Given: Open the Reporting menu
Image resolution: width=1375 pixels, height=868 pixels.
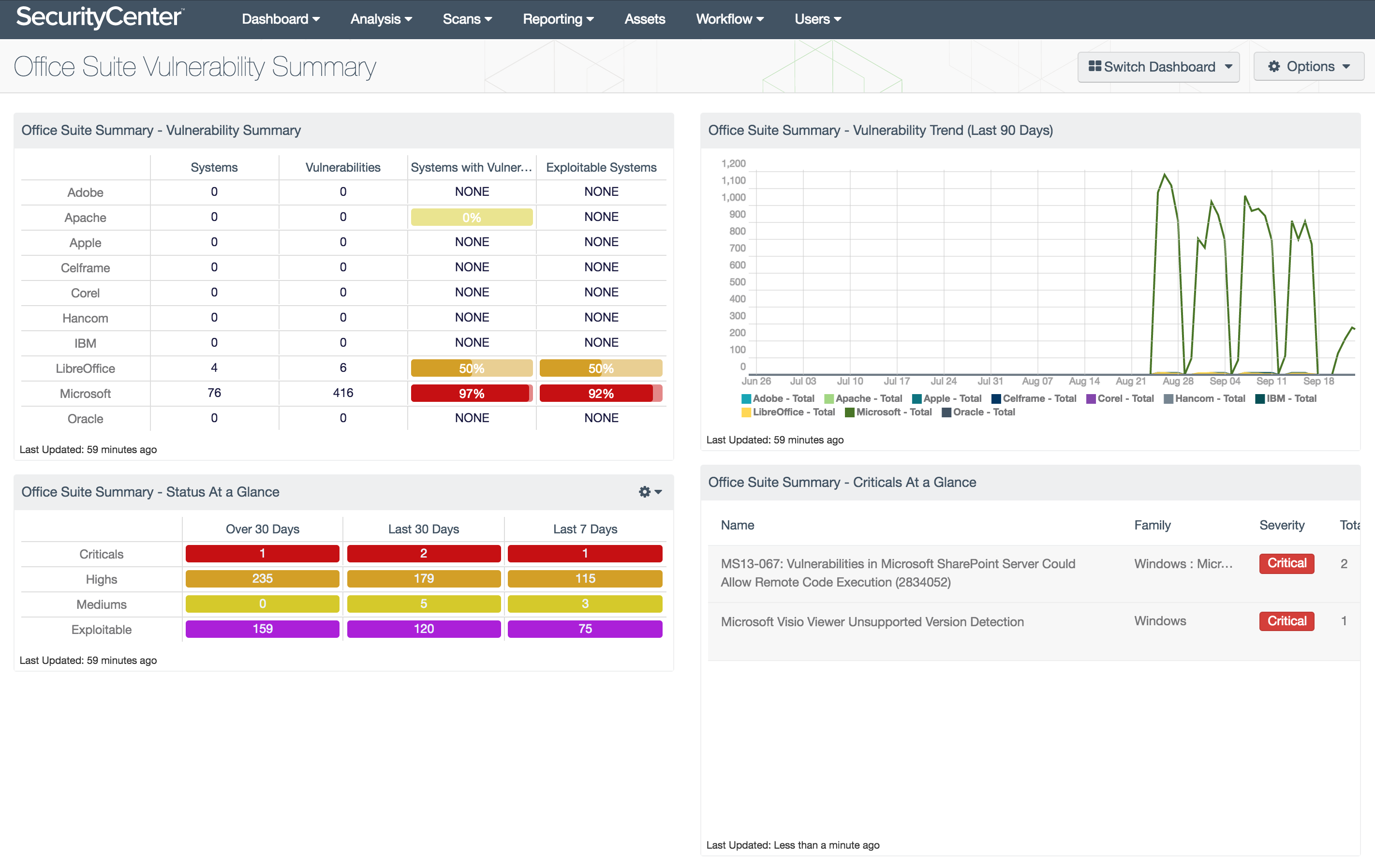Looking at the screenshot, I should pos(558,19).
